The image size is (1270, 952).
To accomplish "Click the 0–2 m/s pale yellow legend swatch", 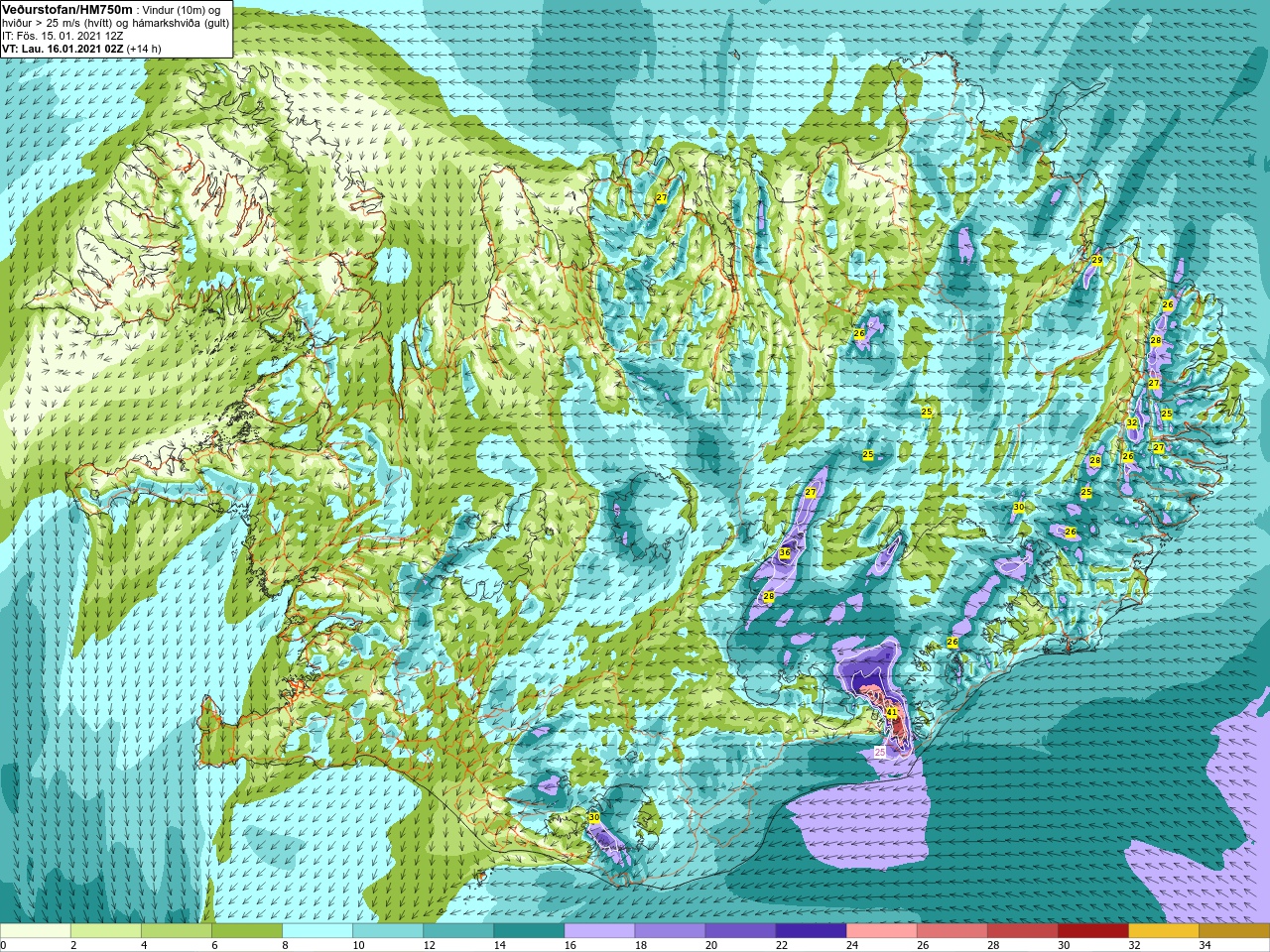I will click(36, 931).
